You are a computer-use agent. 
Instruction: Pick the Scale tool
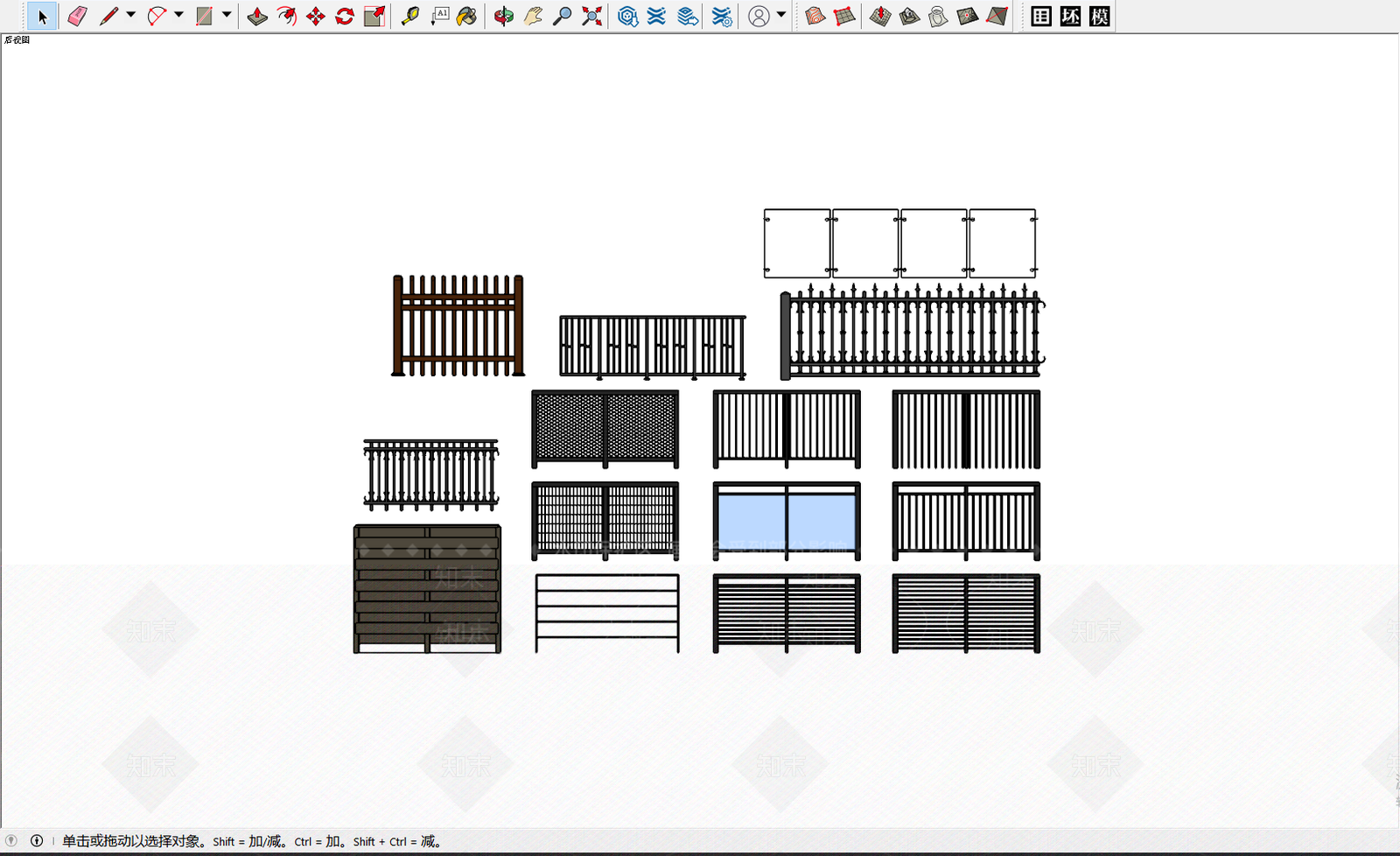(x=374, y=16)
